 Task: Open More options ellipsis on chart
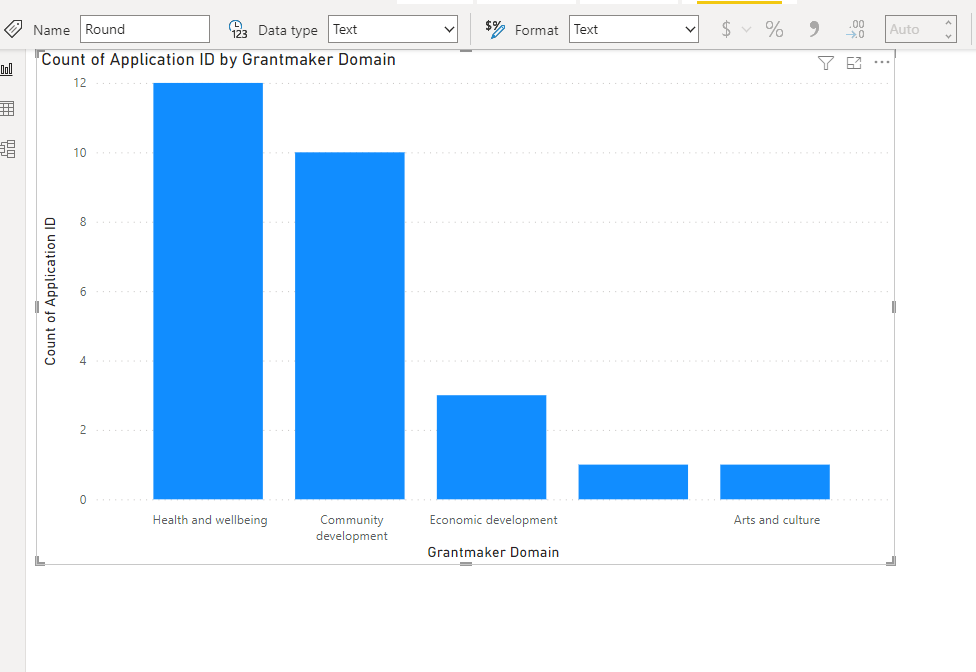click(881, 63)
